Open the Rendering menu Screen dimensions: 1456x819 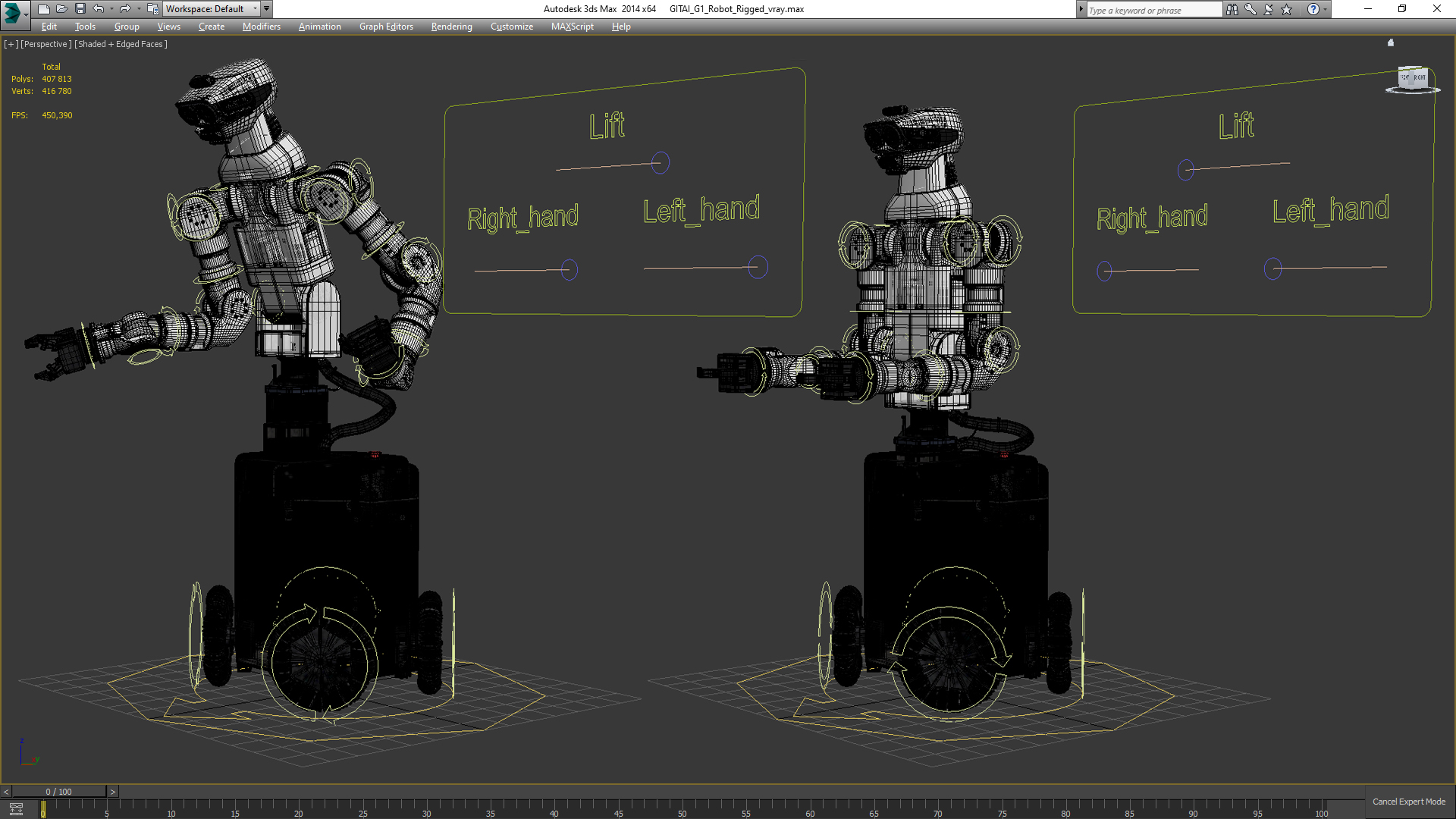pyautogui.click(x=451, y=27)
